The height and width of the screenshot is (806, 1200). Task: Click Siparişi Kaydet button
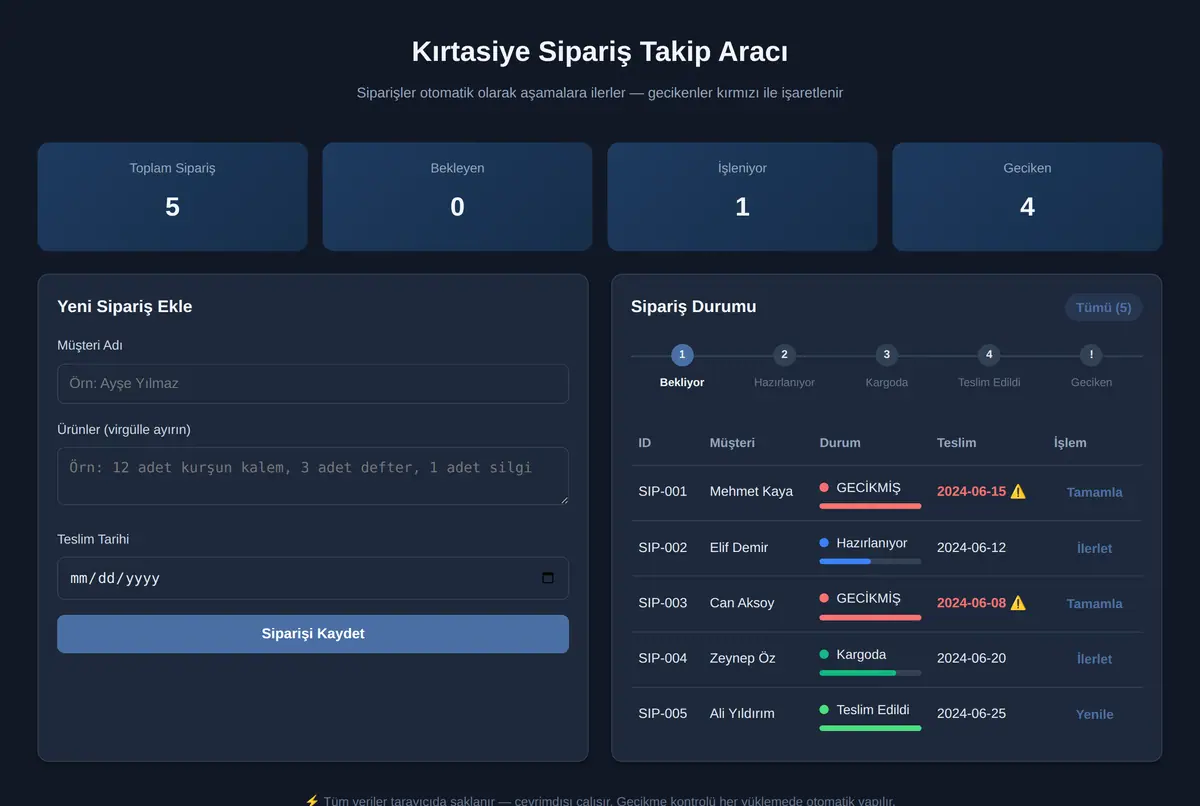click(x=313, y=634)
